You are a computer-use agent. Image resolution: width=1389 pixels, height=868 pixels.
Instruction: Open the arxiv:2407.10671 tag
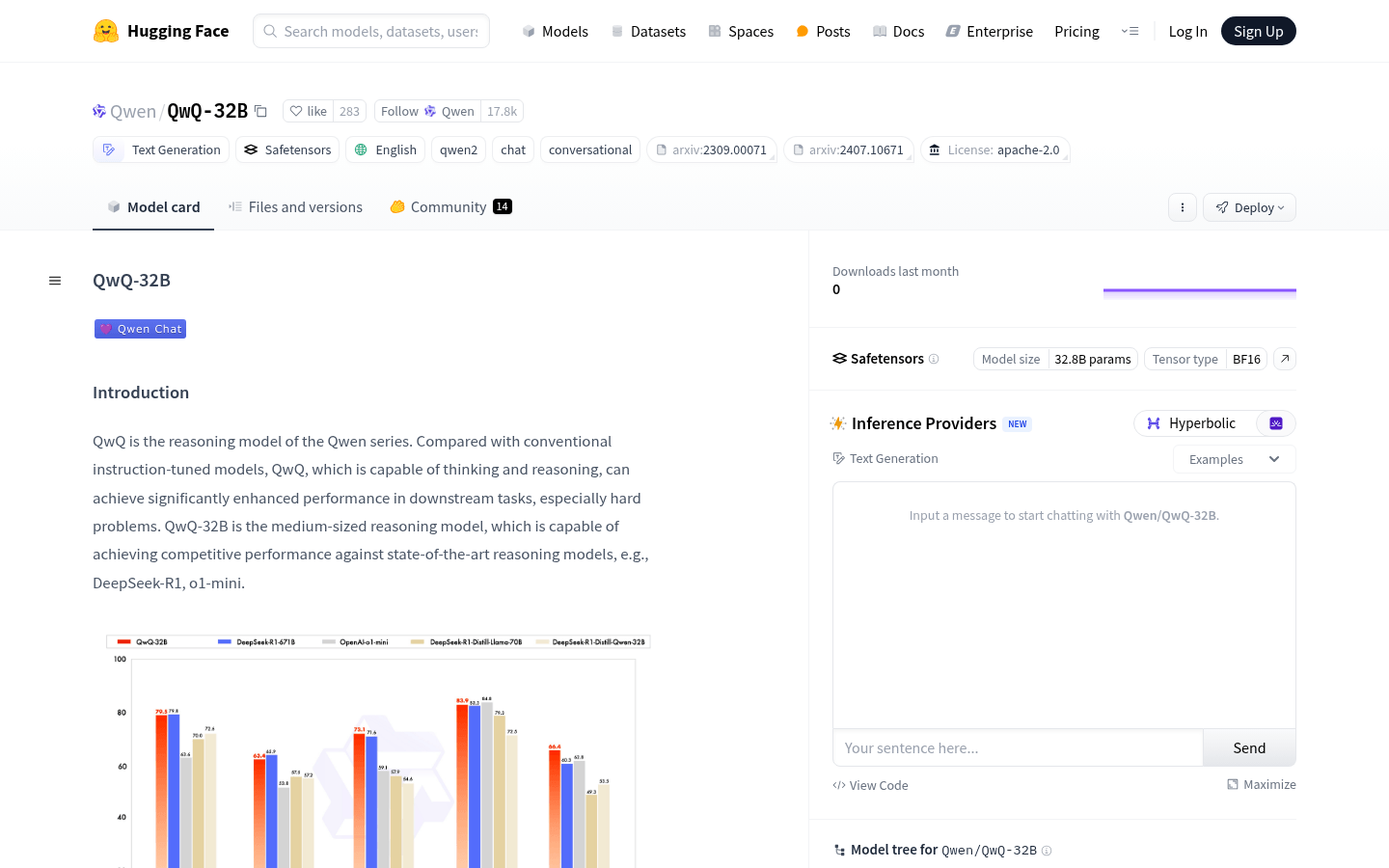coord(849,149)
